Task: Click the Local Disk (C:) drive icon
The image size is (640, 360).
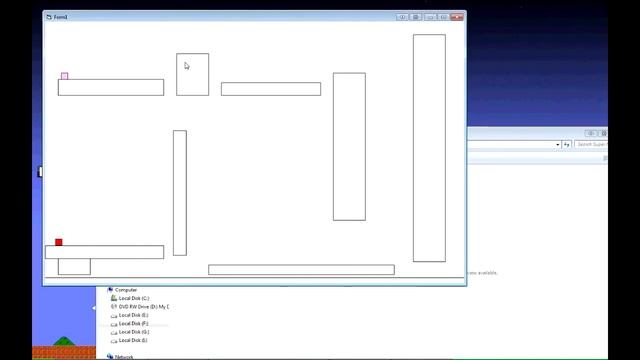Action: pyautogui.click(x=114, y=298)
